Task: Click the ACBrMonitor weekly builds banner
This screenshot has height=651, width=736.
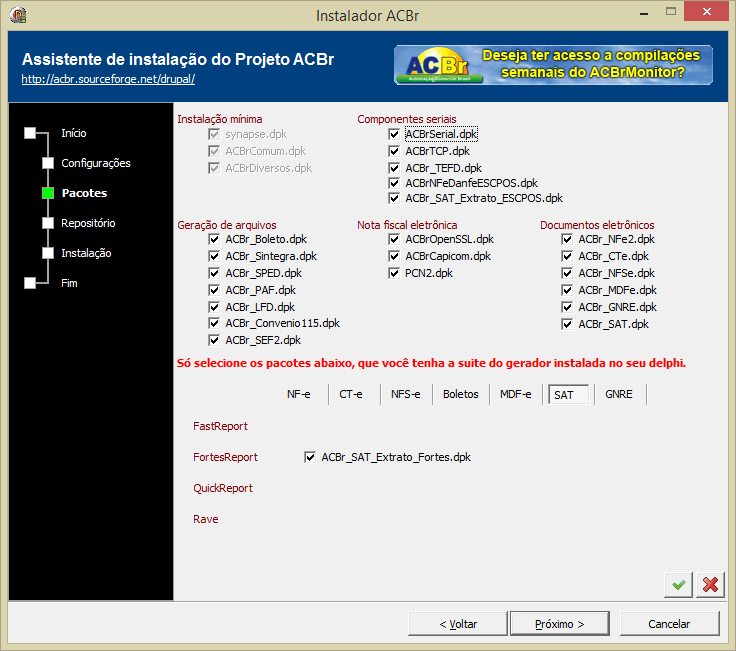Action: (x=553, y=65)
